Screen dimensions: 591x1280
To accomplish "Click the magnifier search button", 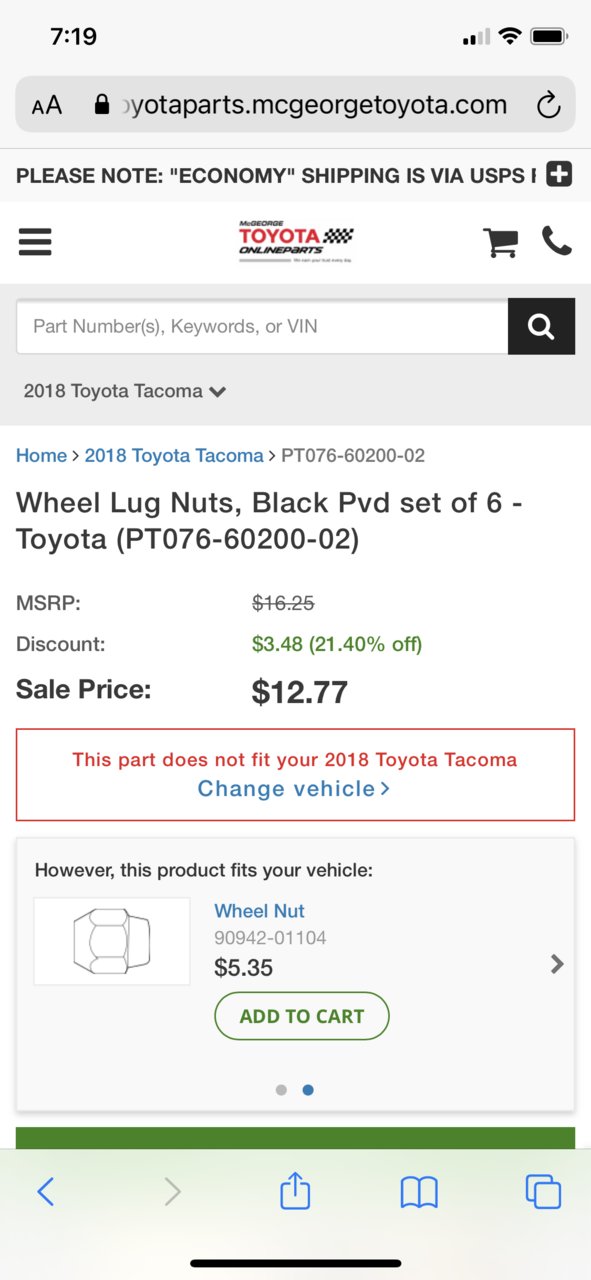I will (541, 326).
